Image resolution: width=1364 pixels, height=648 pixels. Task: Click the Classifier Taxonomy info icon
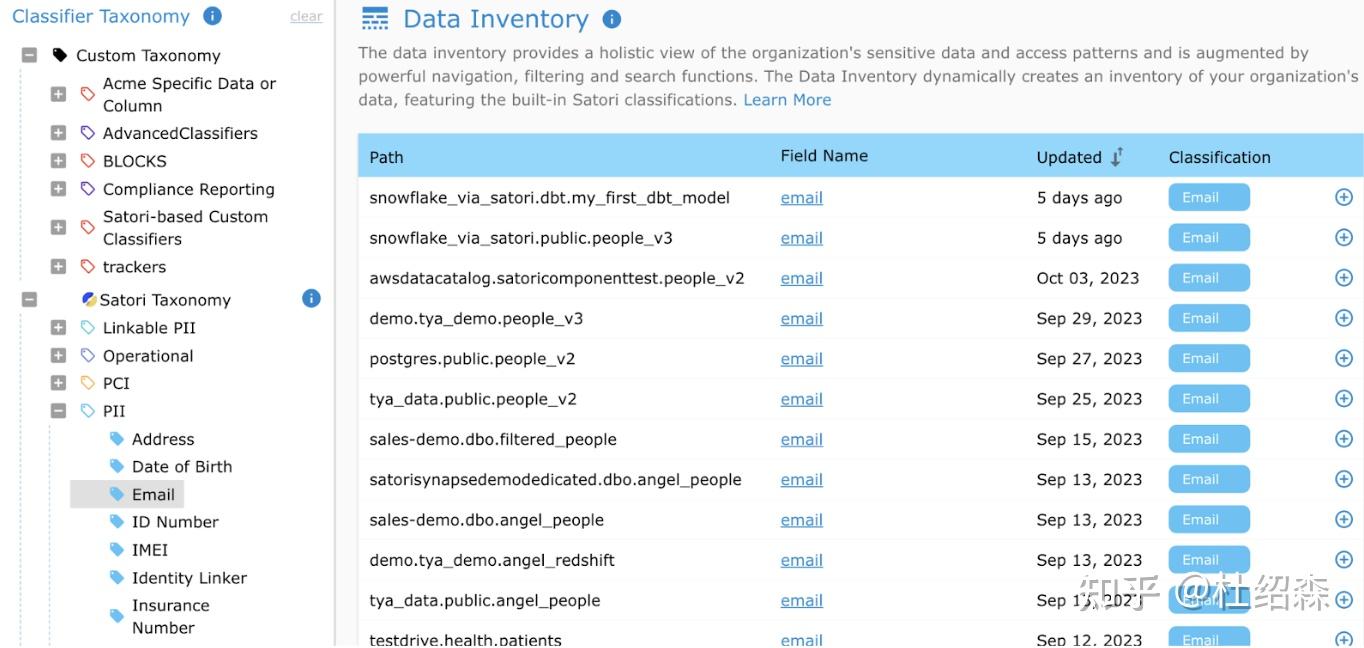(x=212, y=16)
